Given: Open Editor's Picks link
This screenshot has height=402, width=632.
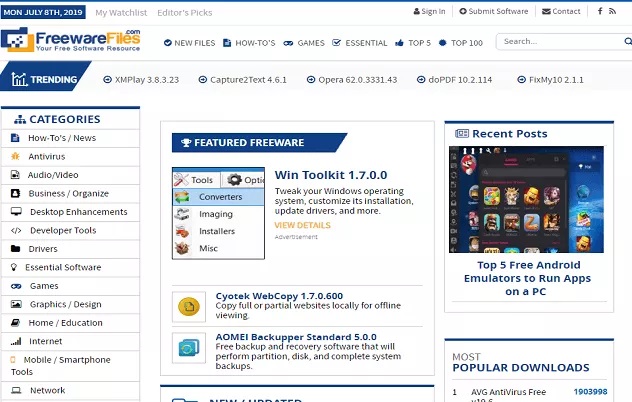Looking at the screenshot, I should (185, 12).
